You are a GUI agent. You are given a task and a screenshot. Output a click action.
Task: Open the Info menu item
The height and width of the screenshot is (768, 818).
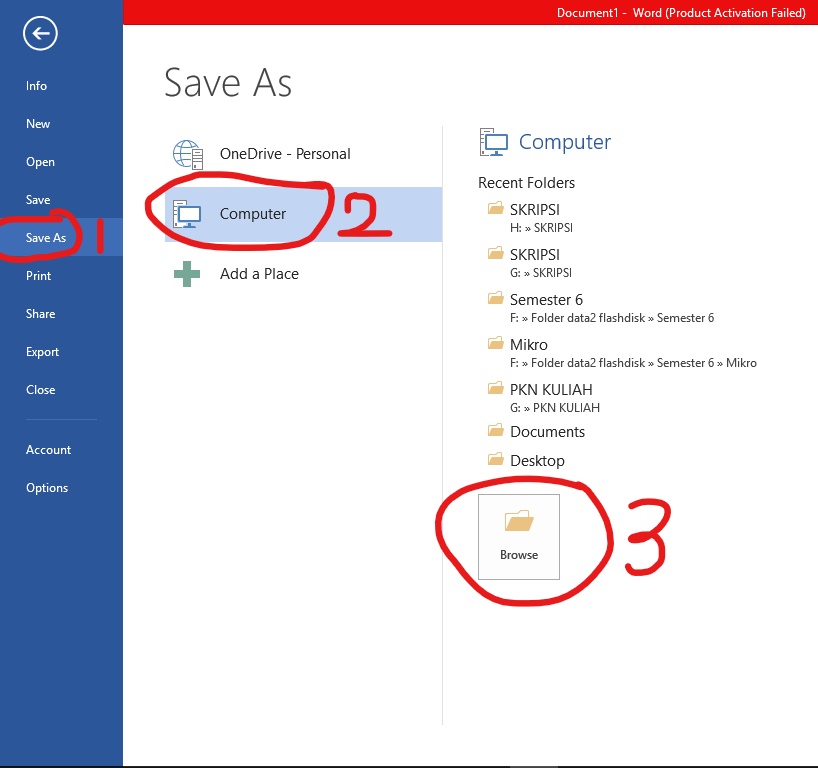point(36,86)
